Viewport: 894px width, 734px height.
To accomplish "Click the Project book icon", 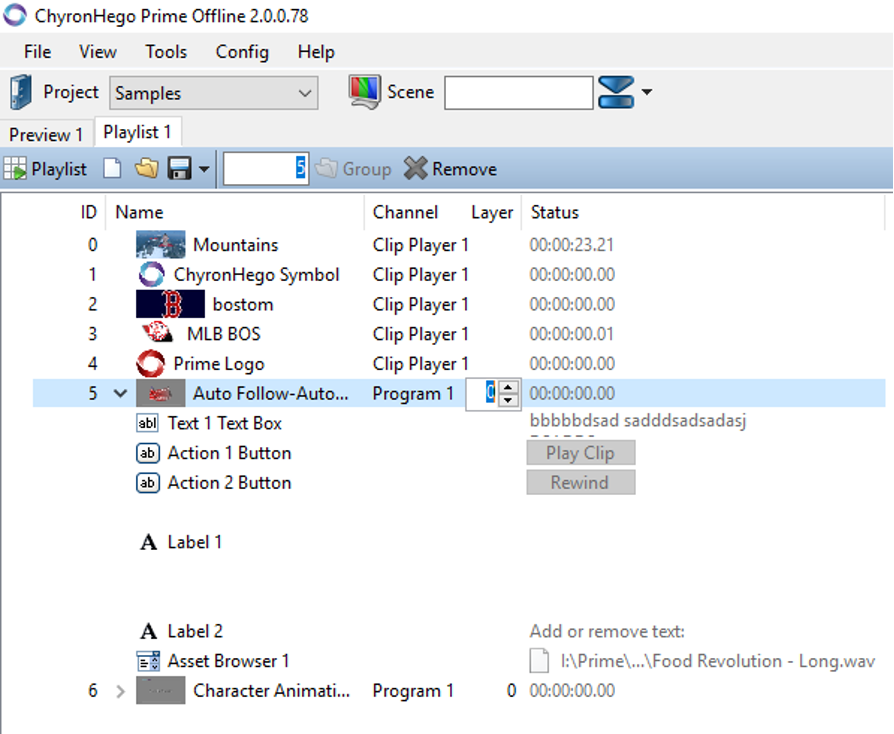I will click(x=21, y=92).
